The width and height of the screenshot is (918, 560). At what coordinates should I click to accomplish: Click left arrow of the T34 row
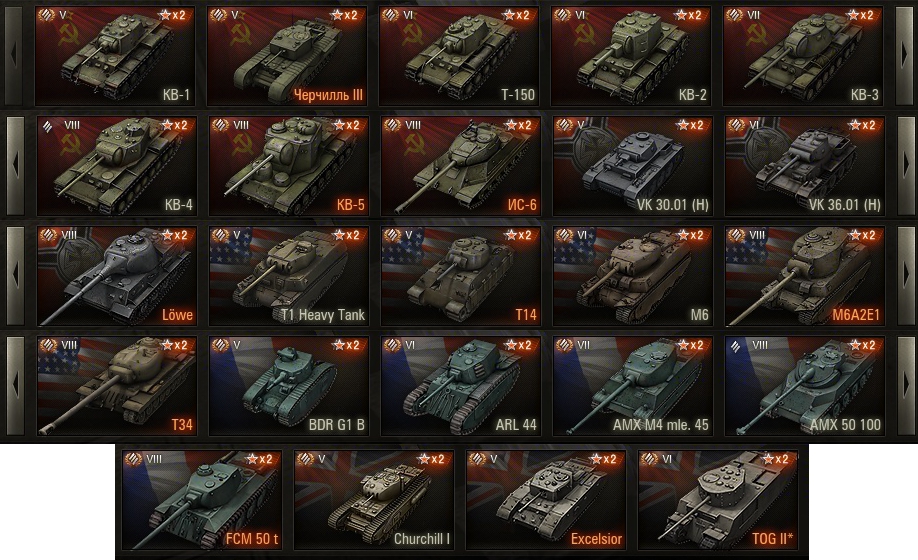(15, 386)
